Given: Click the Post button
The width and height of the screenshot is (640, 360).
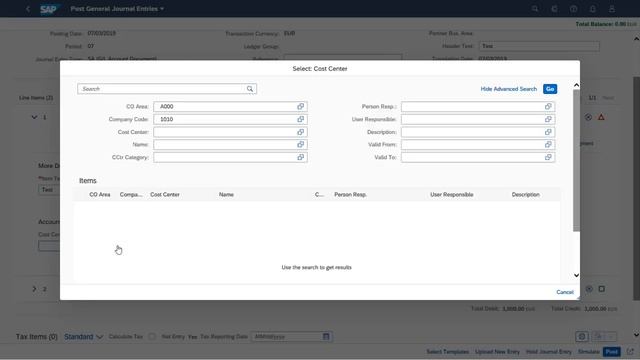Looking at the screenshot, I should pos(611,351).
